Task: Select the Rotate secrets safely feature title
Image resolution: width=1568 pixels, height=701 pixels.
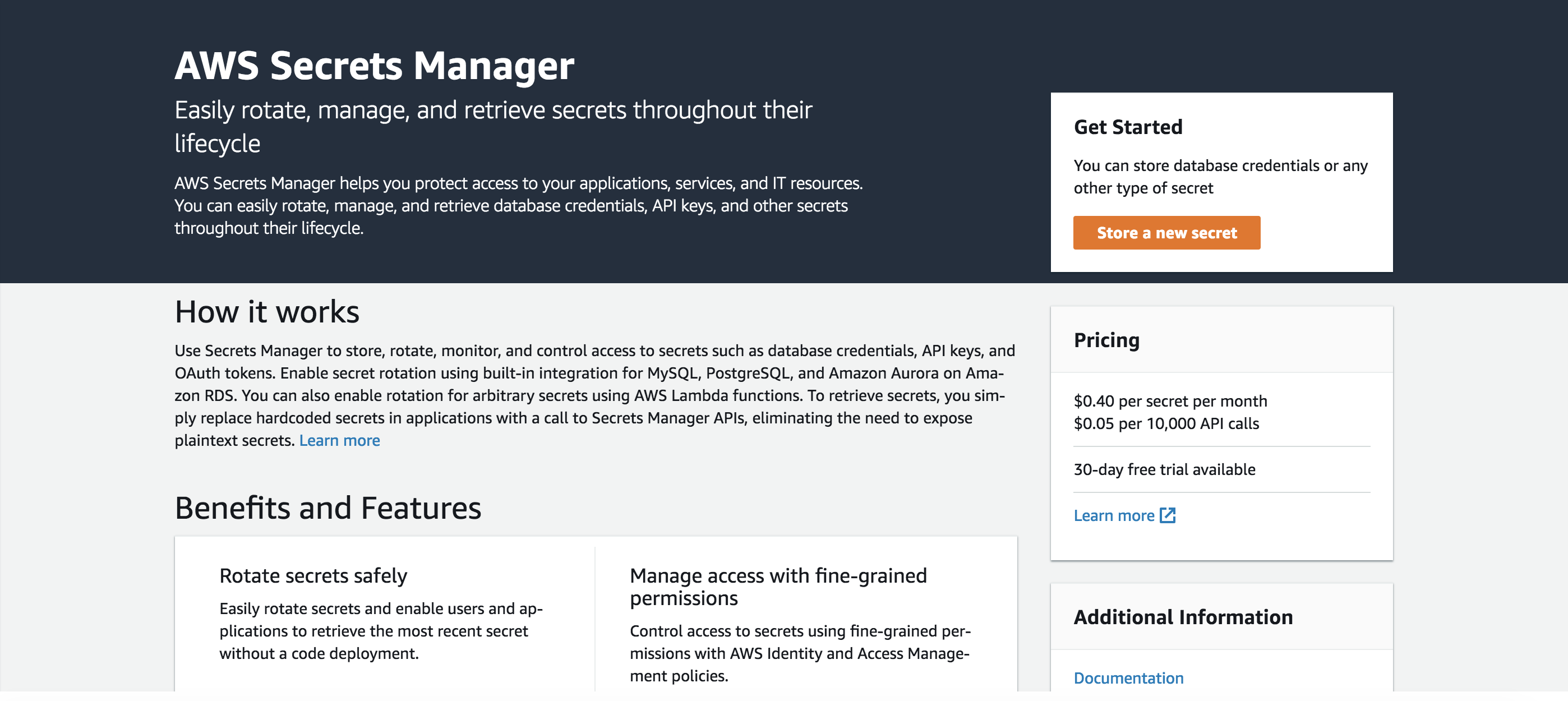Action: pyautogui.click(x=313, y=575)
